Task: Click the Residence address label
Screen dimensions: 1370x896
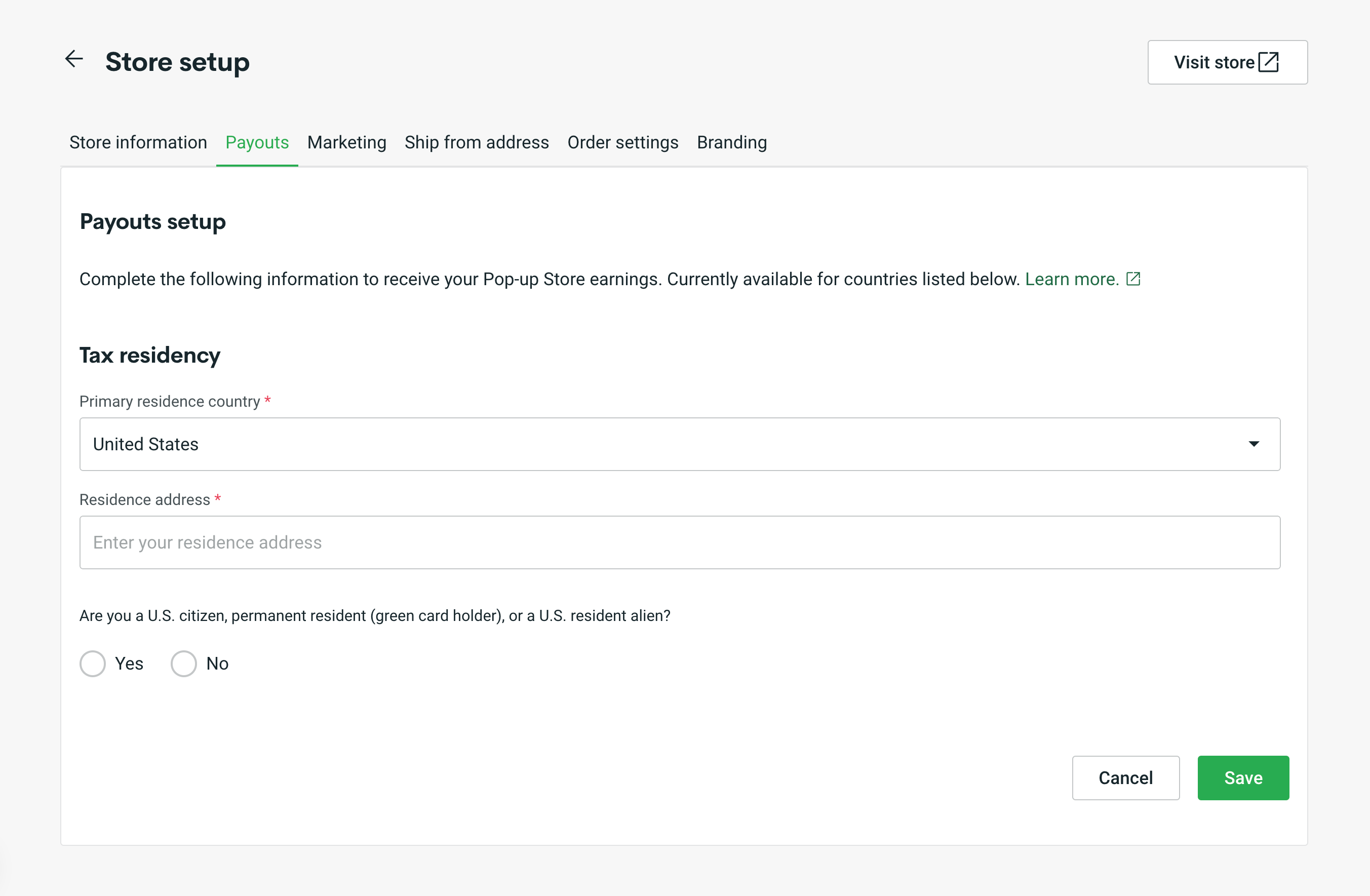Action: click(x=145, y=500)
